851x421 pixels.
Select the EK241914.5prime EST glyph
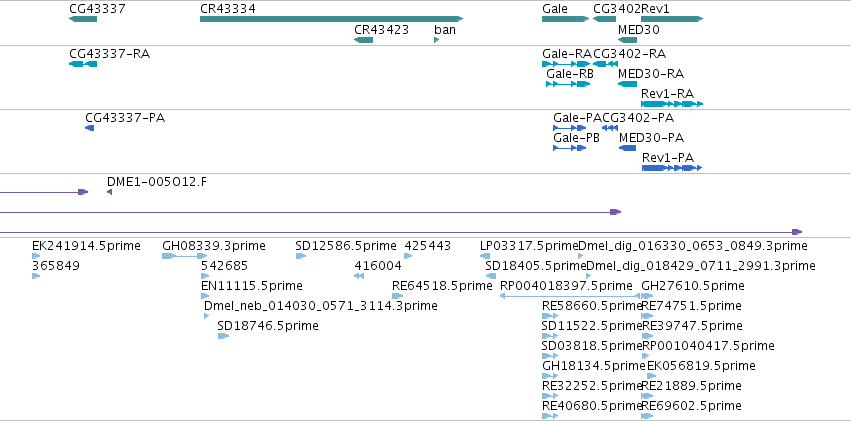[36, 256]
